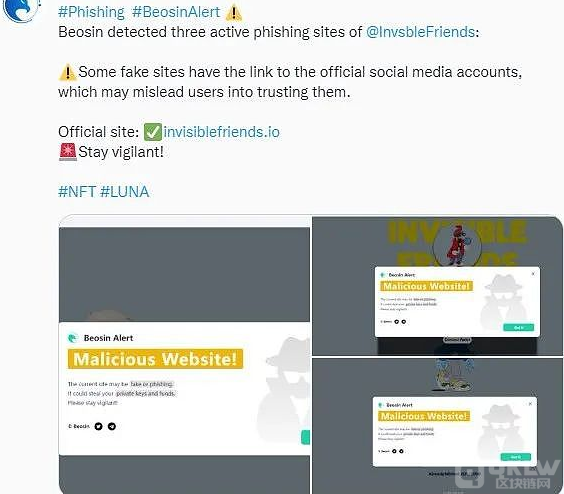Click the Twitter icon in the top-right alert popup

(x=397, y=322)
